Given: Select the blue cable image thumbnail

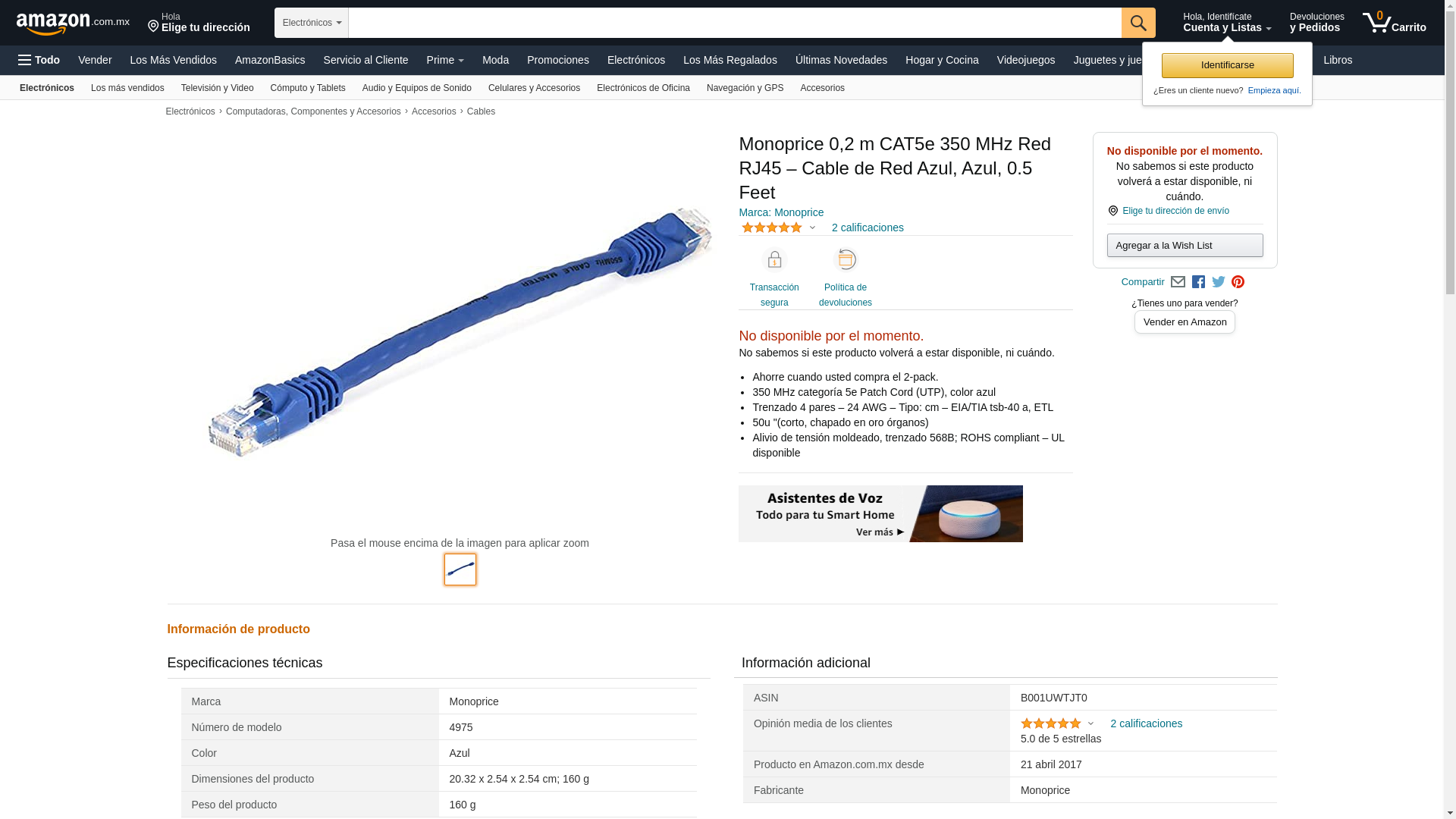Looking at the screenshot, I should [x=460, y=570].
